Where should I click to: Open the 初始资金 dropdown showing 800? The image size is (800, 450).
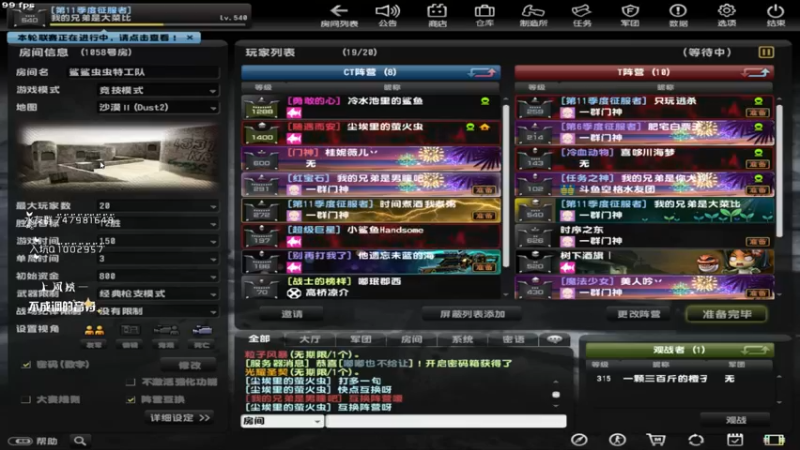(x=158, y=276)
